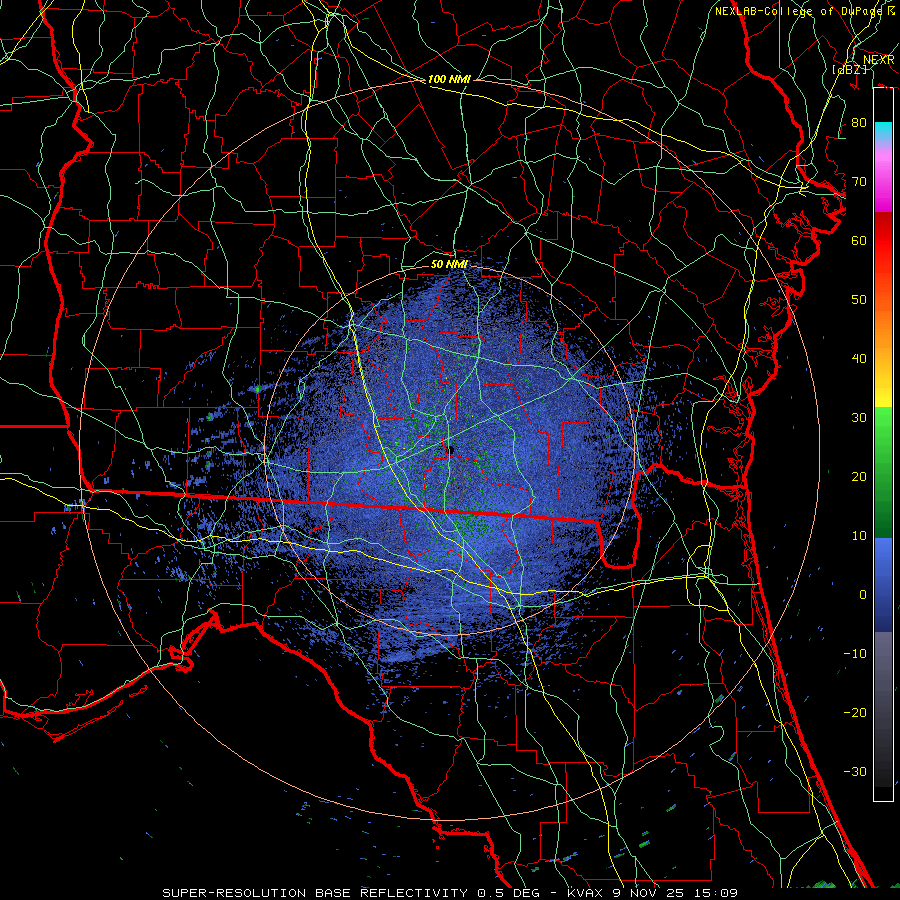900x900 pixels.
Task: Click the '50' value on the dBZ scale
Action: click(x=859, y=300)
